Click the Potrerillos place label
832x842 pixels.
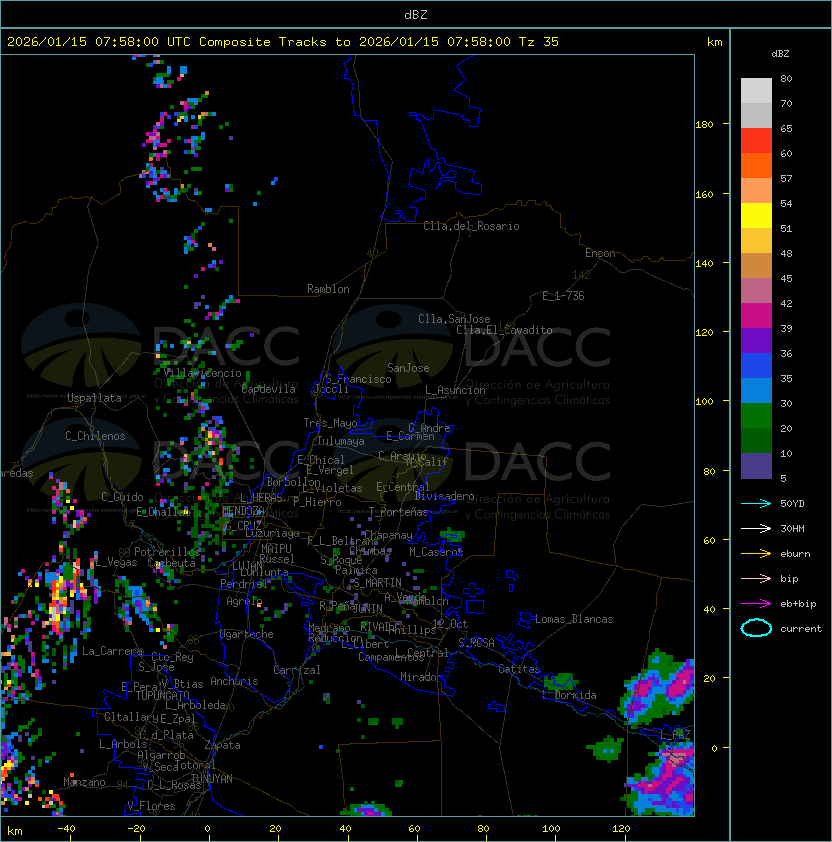[x=167, y=551]
